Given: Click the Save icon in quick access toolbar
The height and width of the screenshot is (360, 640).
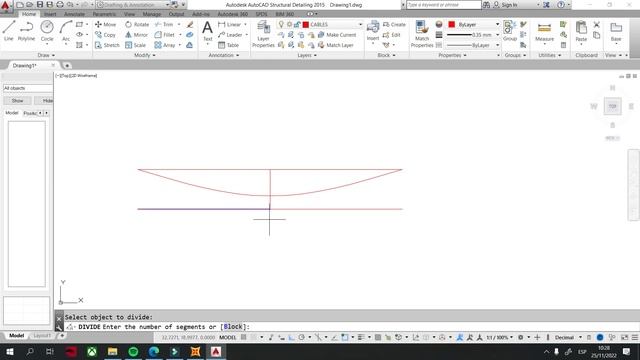Looking at the screenshot, I should [x=40, y=5].
